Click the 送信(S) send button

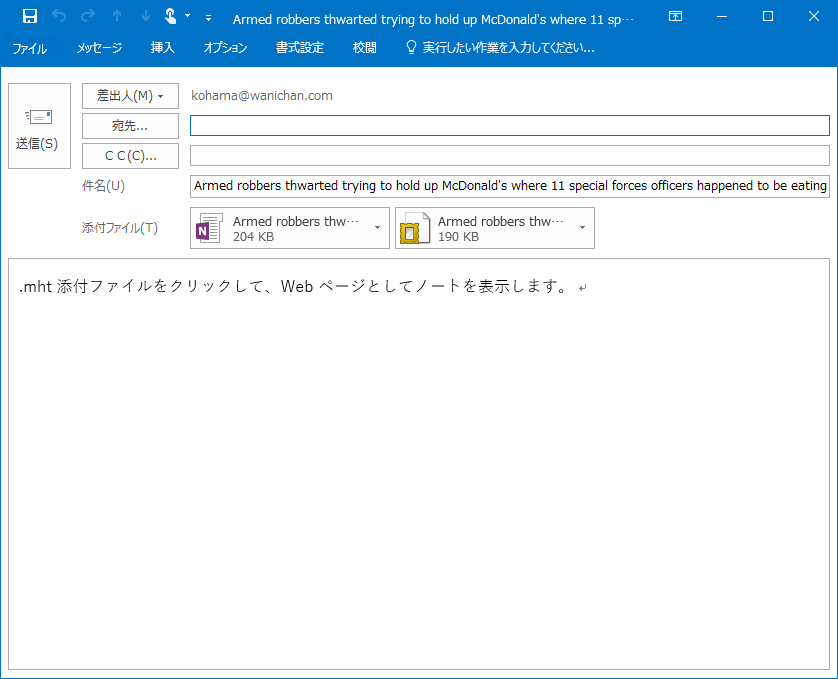tap(40, 126)
